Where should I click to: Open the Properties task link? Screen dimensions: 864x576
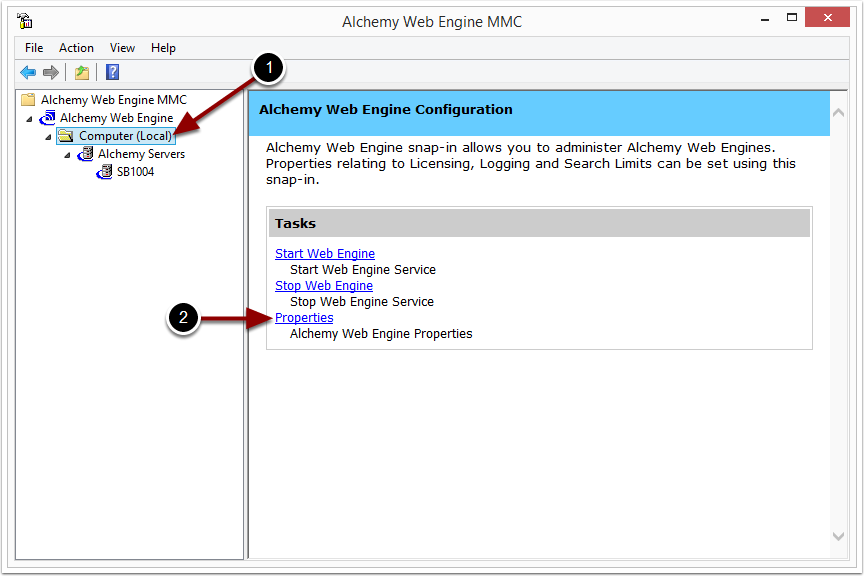tap(304, 317)
